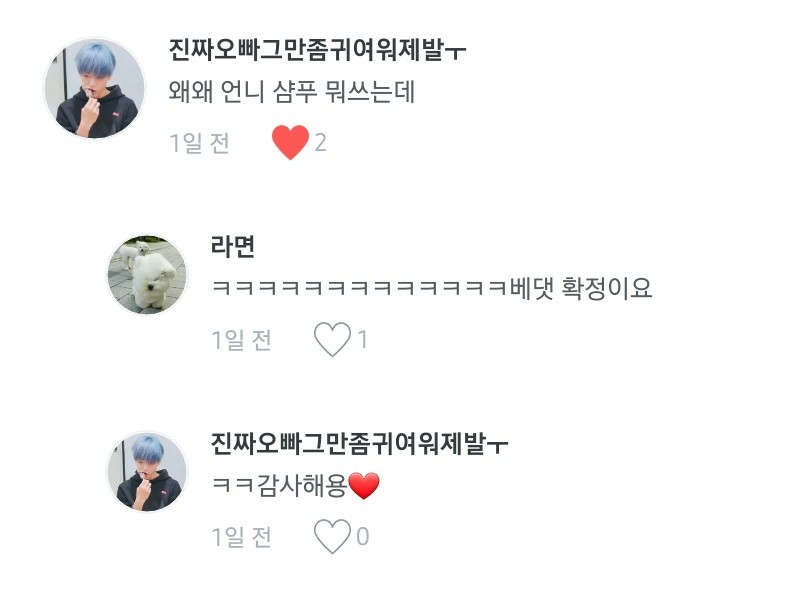Select the text 베댓 확정이요

(581, 288)
